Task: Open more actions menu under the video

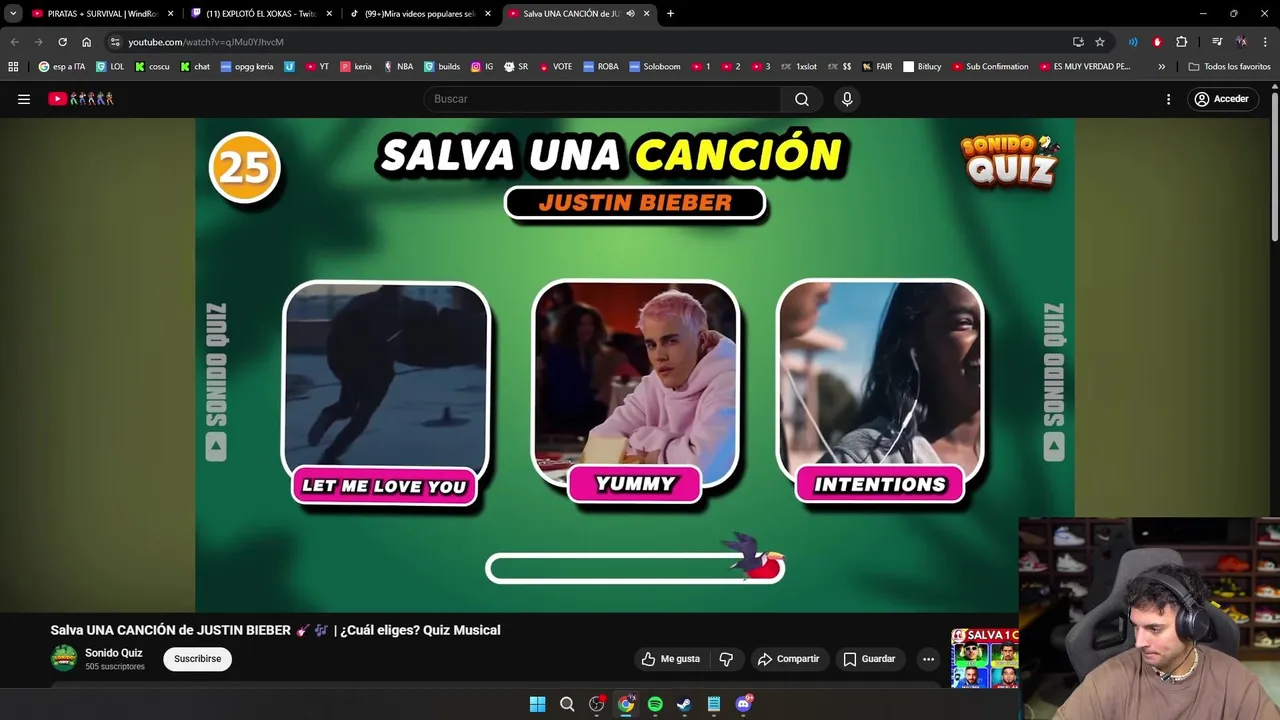Action: (928, 659)
